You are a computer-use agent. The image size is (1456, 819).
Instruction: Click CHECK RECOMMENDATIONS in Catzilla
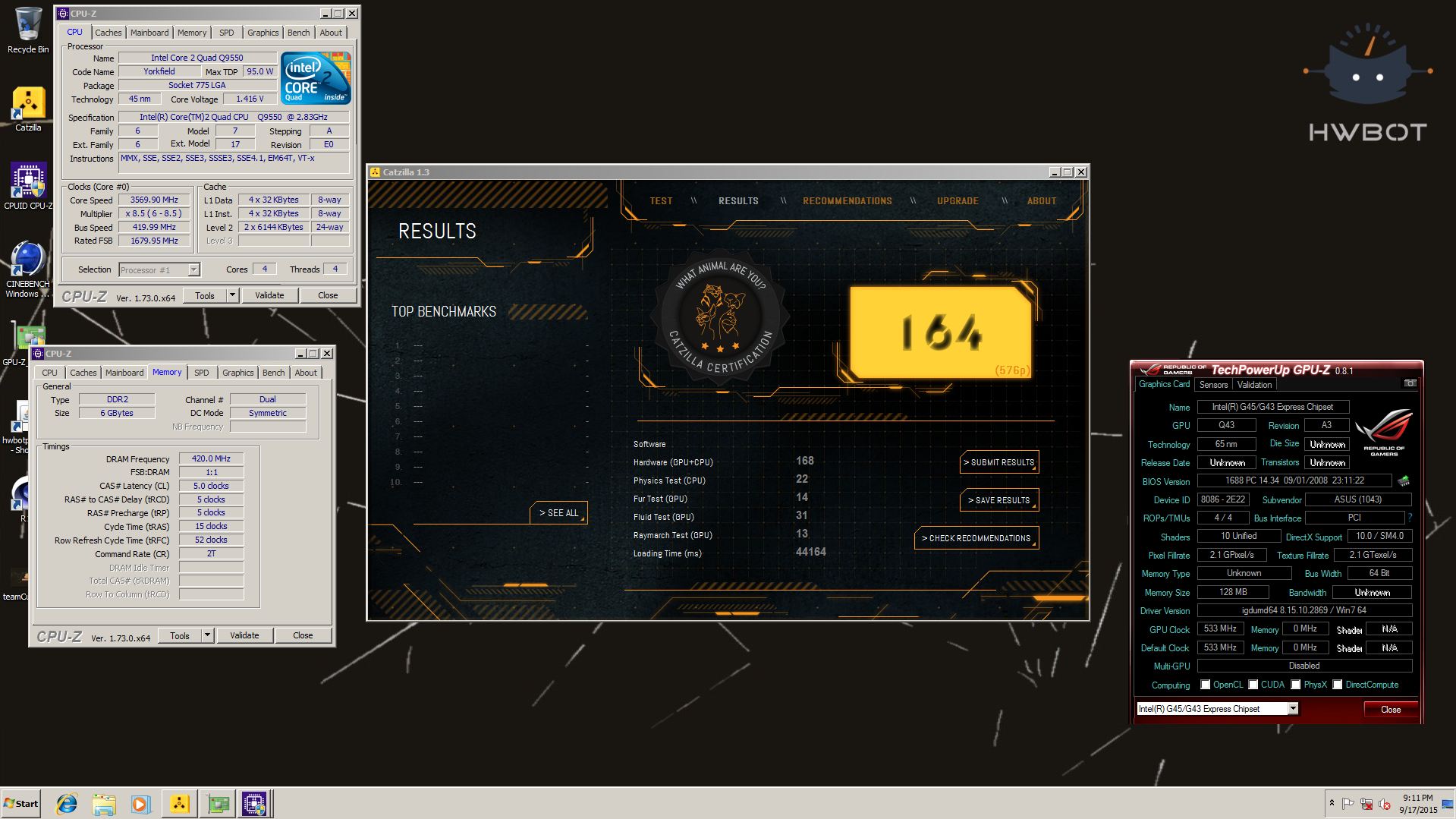[x=976, y=538]
